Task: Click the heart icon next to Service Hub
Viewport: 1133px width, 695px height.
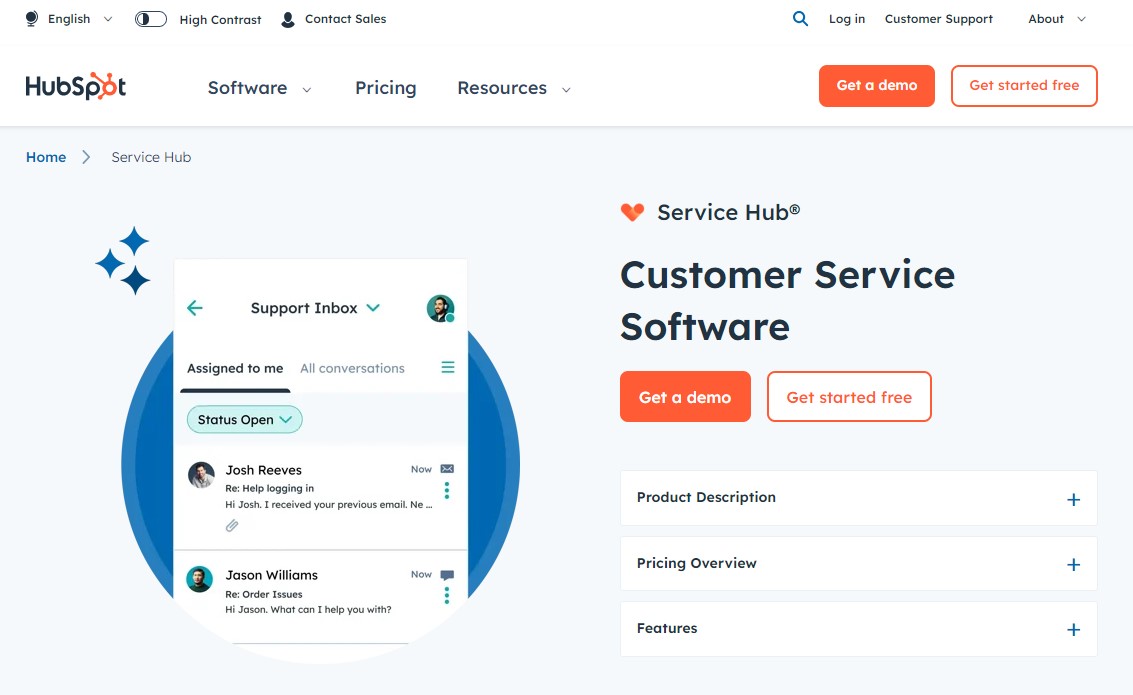Action: click(x=632, y=211)
